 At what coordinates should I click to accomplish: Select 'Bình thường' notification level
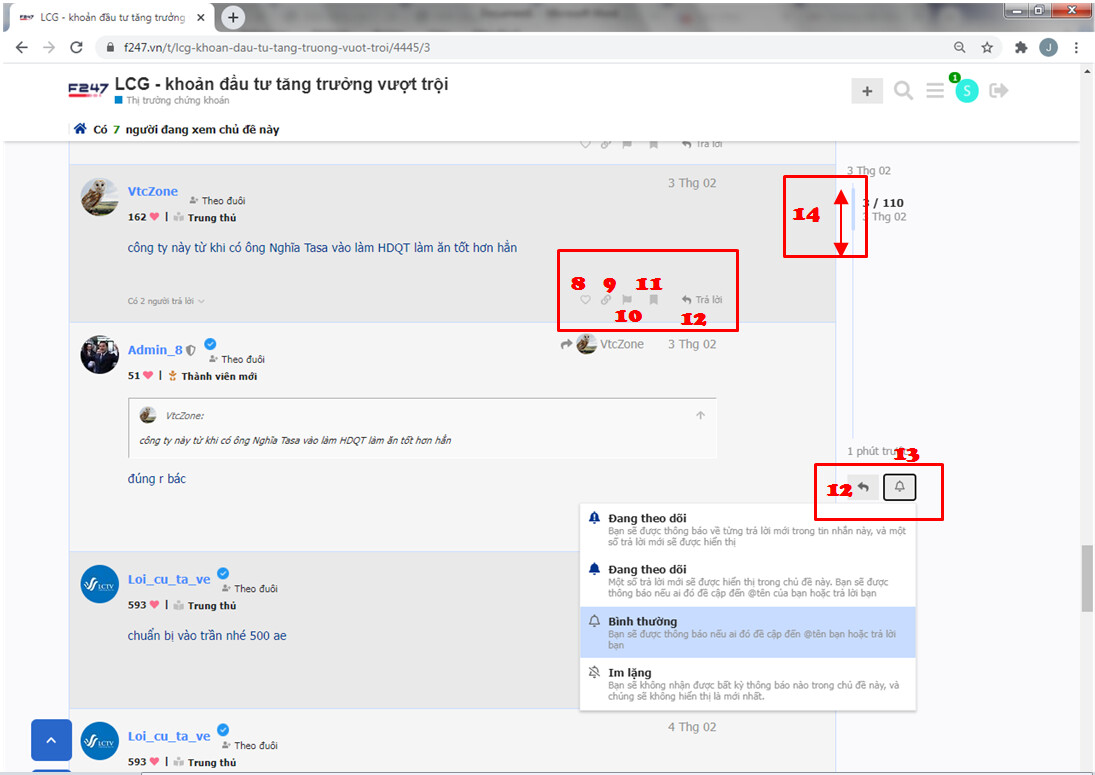pos(748,633)
